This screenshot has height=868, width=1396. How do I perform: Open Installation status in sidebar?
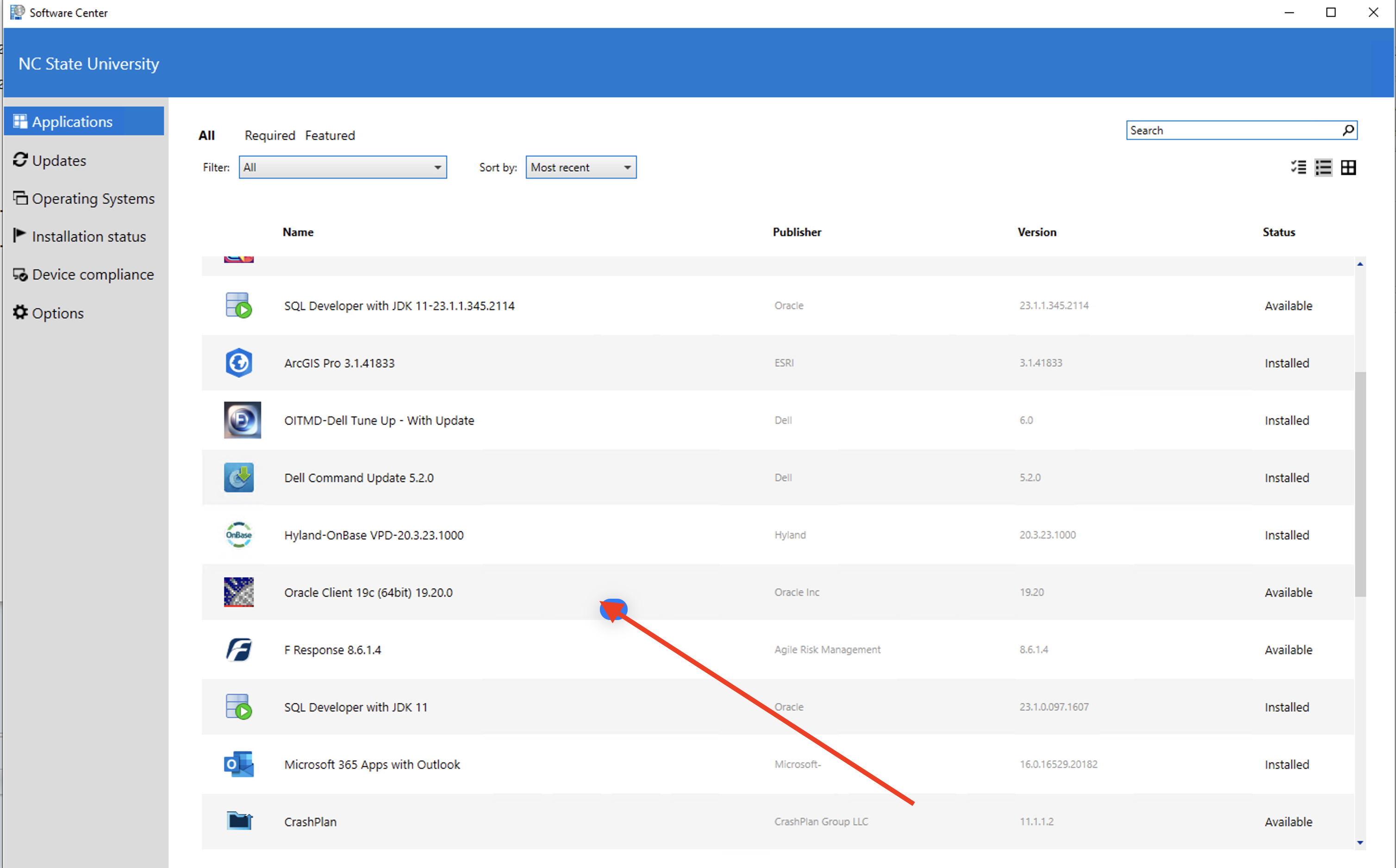point(88,236)
